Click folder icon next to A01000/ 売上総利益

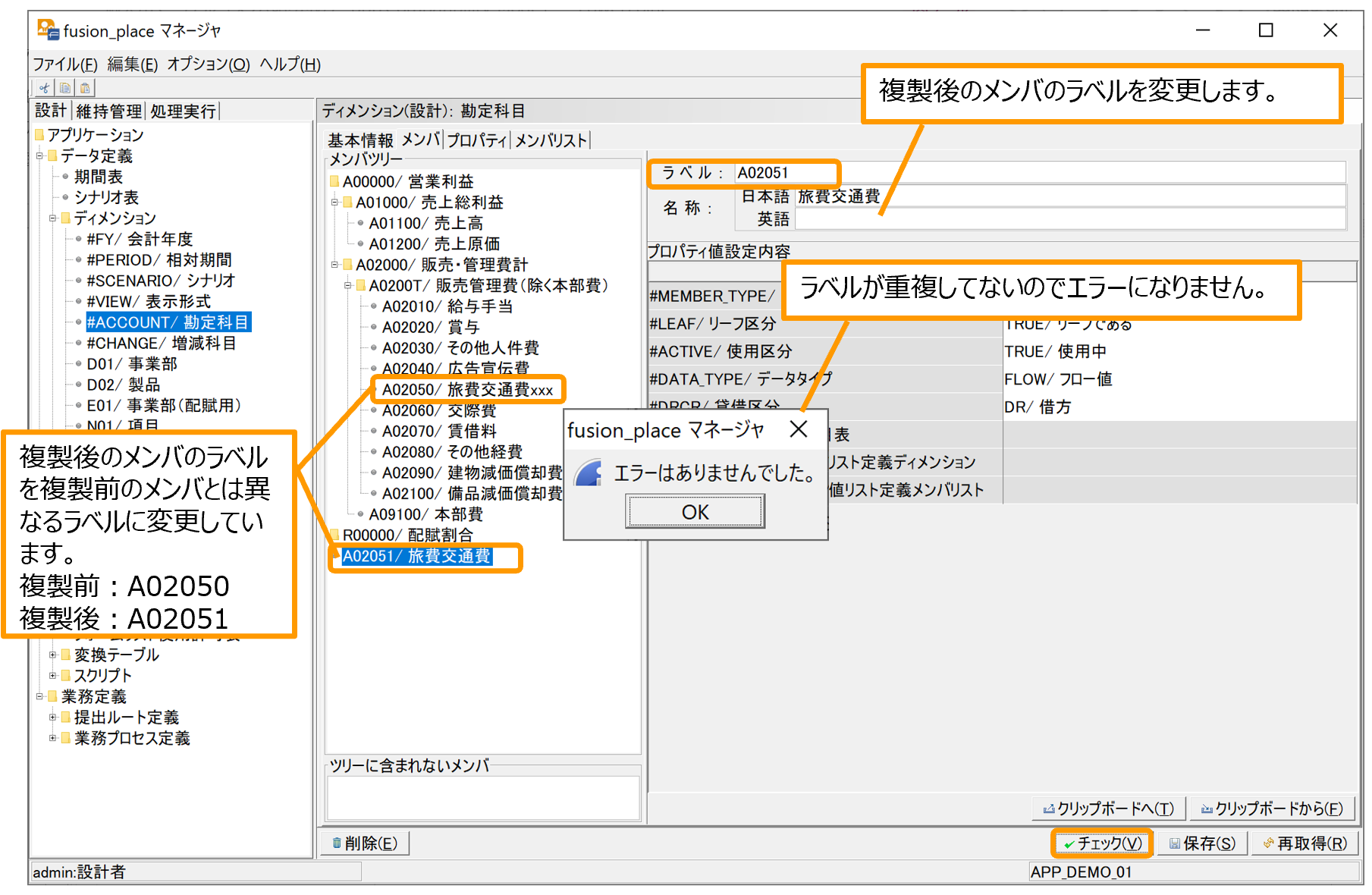click(x=348, y=203)
